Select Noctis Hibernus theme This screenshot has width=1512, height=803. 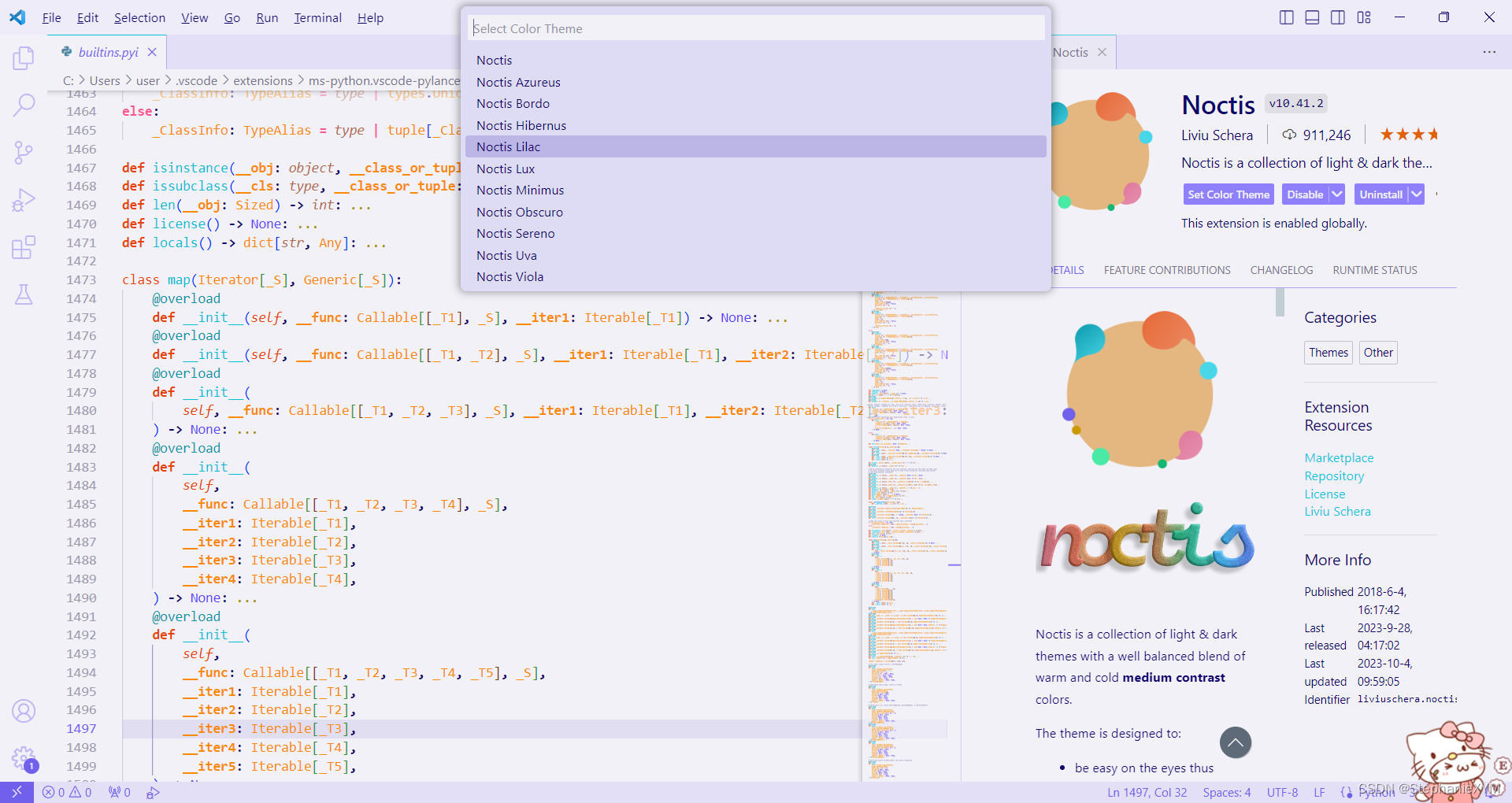coord(756,125)
